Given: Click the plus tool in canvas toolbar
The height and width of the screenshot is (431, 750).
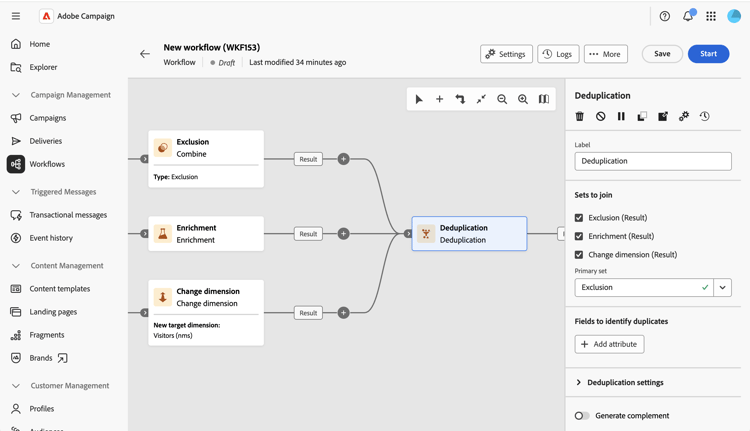Looking at the screenshot, I should coord(440,99).
